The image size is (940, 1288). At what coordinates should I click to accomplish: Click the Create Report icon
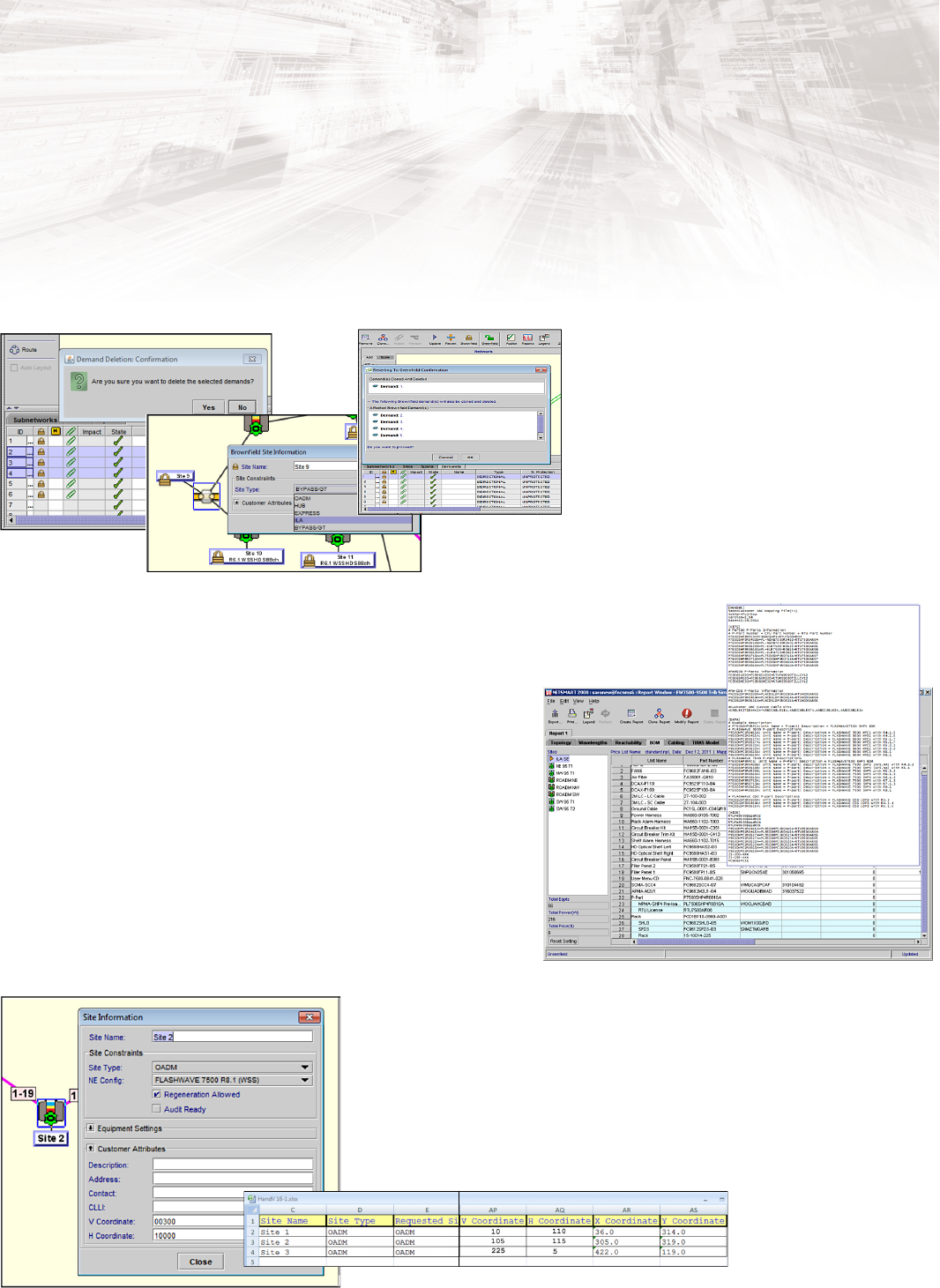tap(631, 715)
